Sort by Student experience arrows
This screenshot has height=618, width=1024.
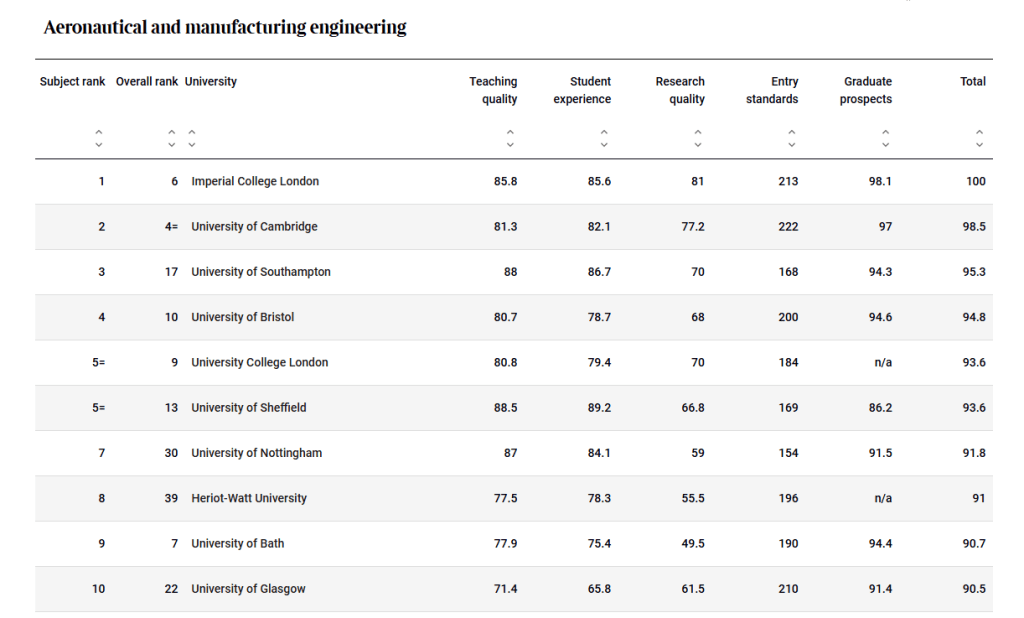pos(604,138)
